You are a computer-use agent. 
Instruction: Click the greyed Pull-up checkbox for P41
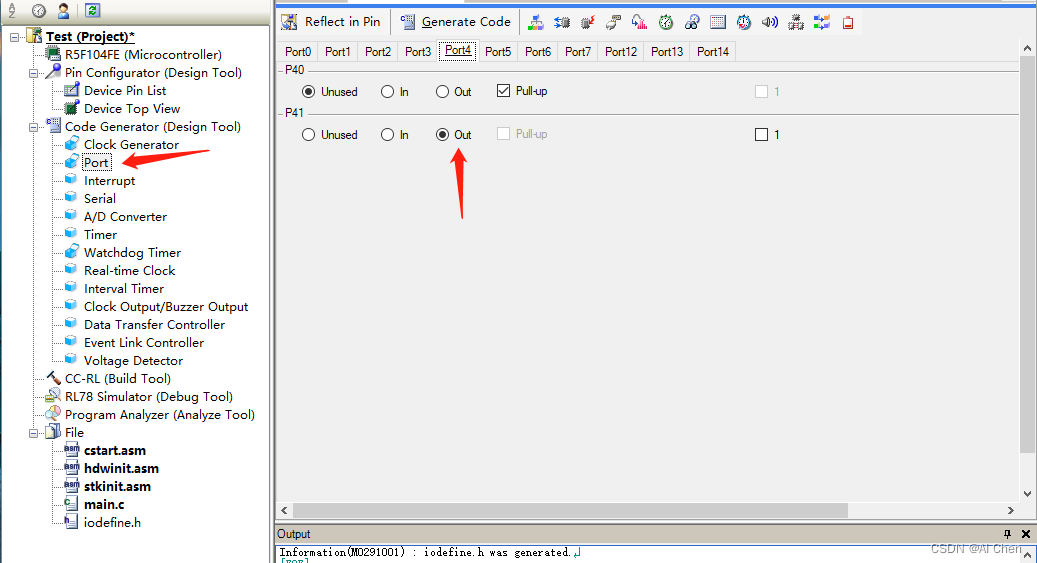click(503, 134)
